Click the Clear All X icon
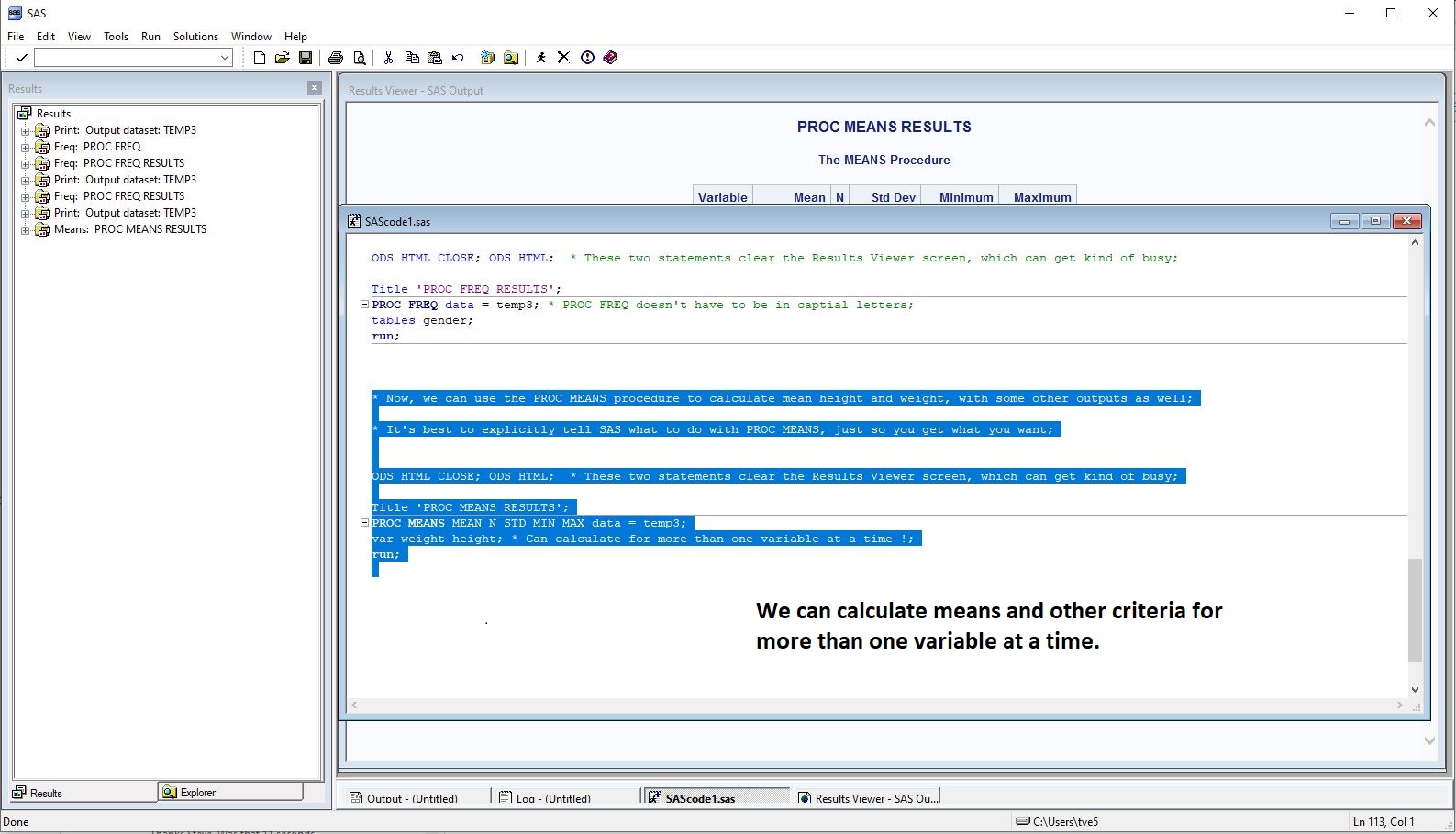This screenshot has height=834, width=1456. pos(563,58)
